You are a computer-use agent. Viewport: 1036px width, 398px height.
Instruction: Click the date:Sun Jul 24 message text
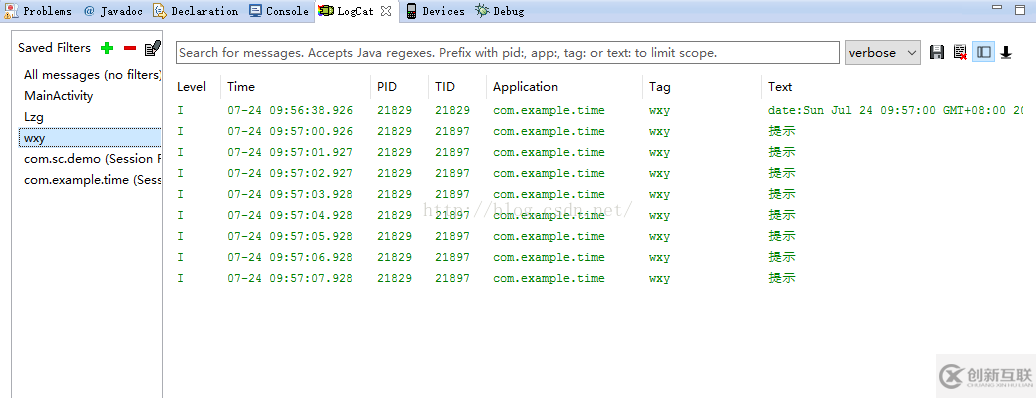pos(896,110)
